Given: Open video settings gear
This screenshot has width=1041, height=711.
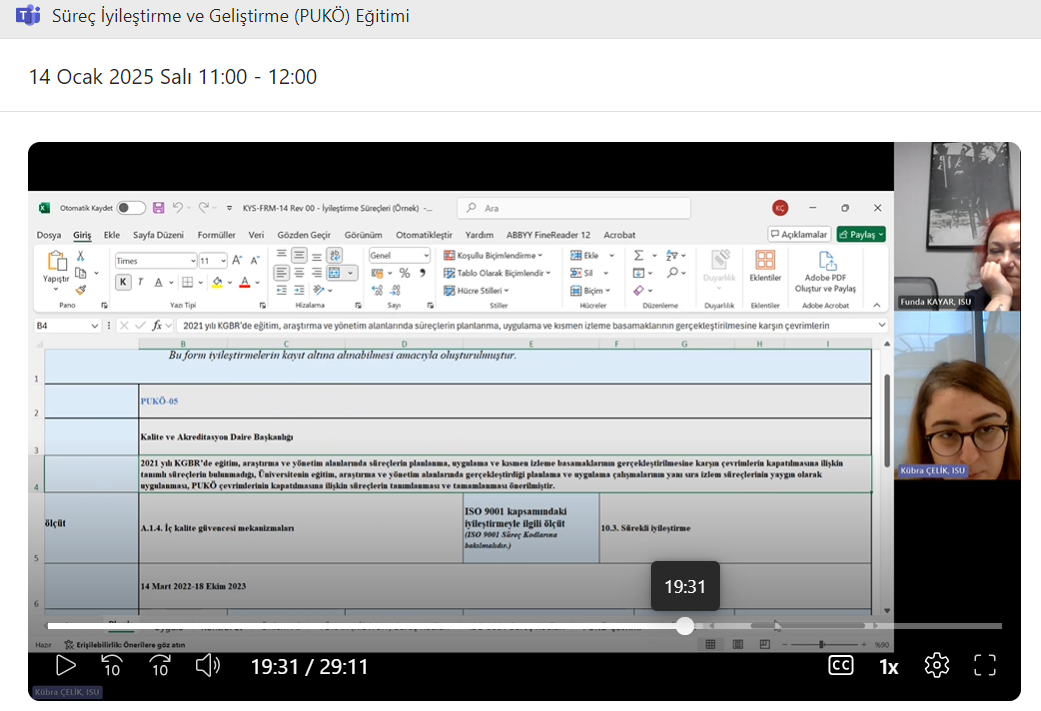Looking at the screenshot, I should pos(936,665).
